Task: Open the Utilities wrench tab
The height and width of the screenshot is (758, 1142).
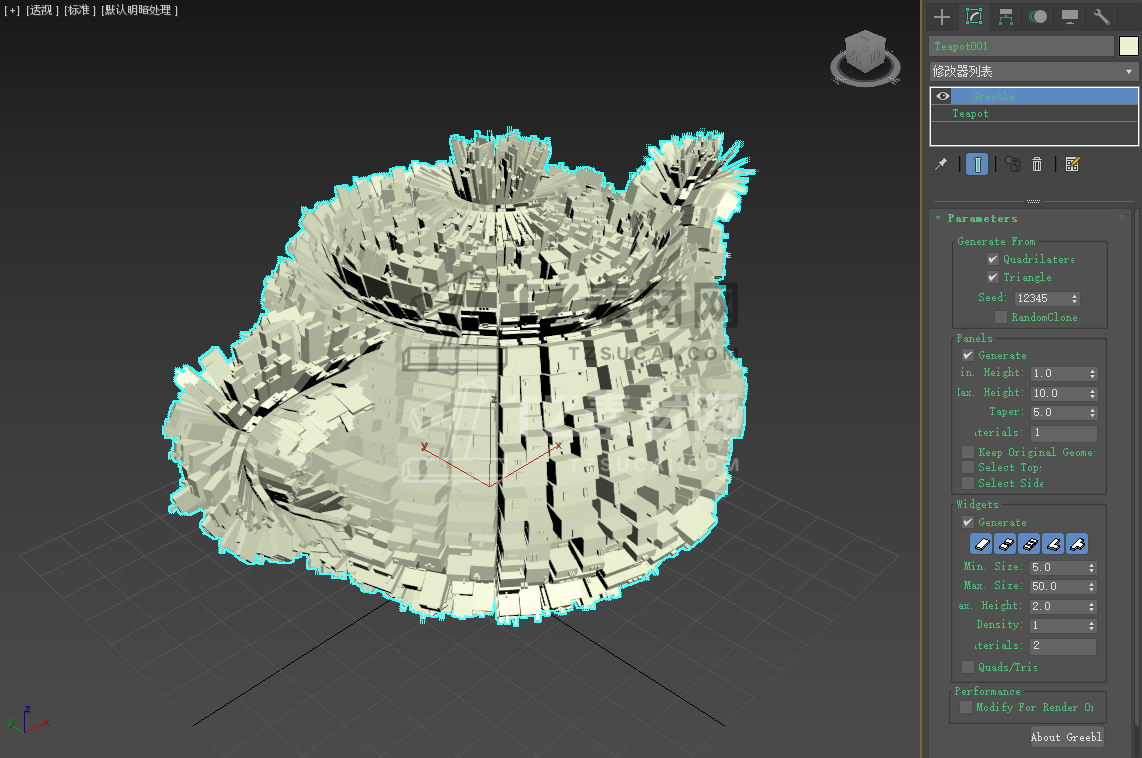Action: click(x=1102, y=17)
